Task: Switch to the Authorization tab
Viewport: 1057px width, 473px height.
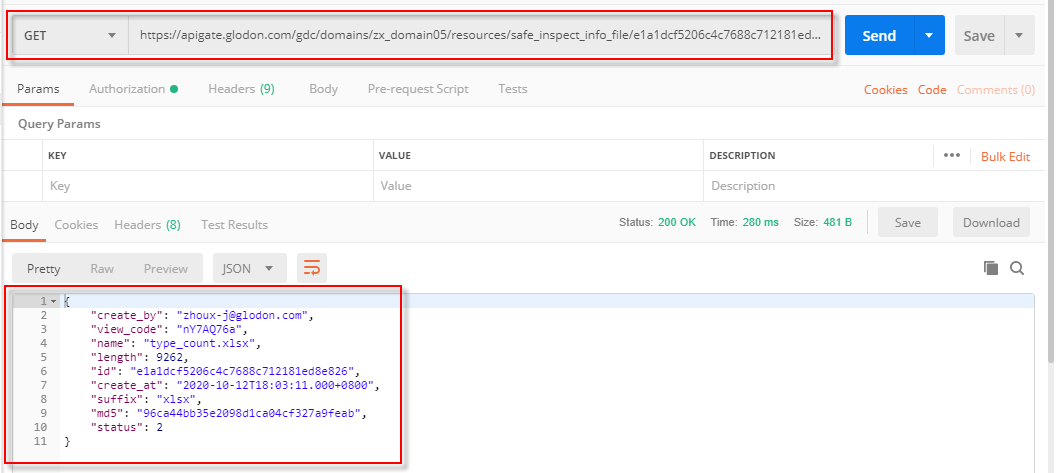Action: (132, 89)
